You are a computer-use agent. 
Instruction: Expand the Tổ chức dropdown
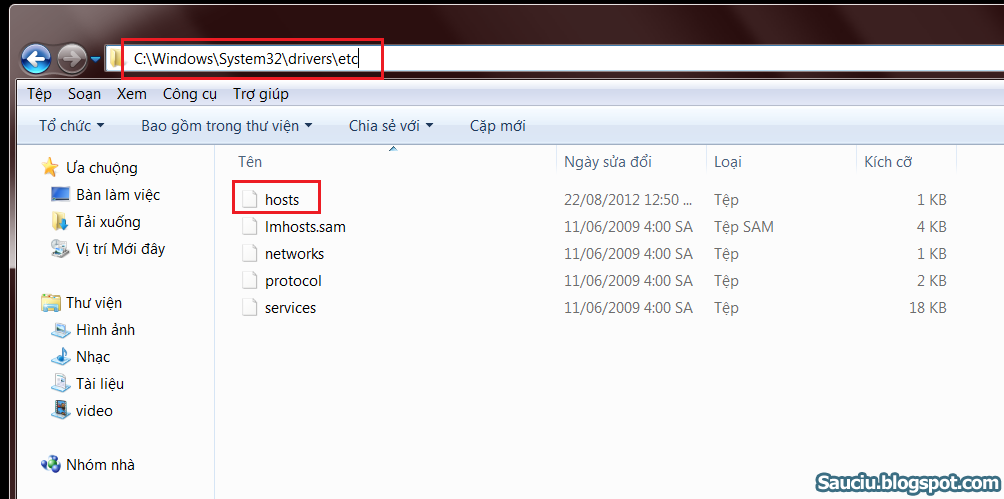click(71, 126)
